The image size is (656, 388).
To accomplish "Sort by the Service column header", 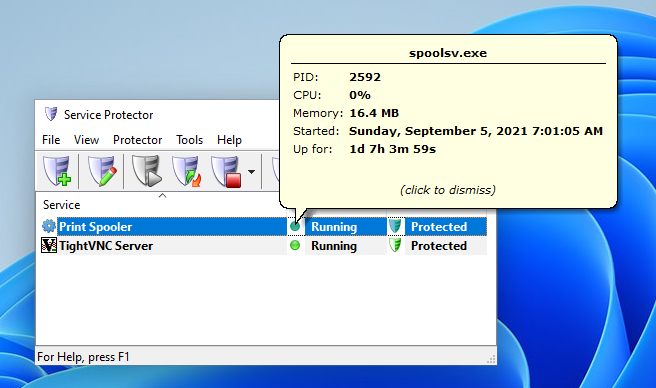I will click(x=62, y=205).
